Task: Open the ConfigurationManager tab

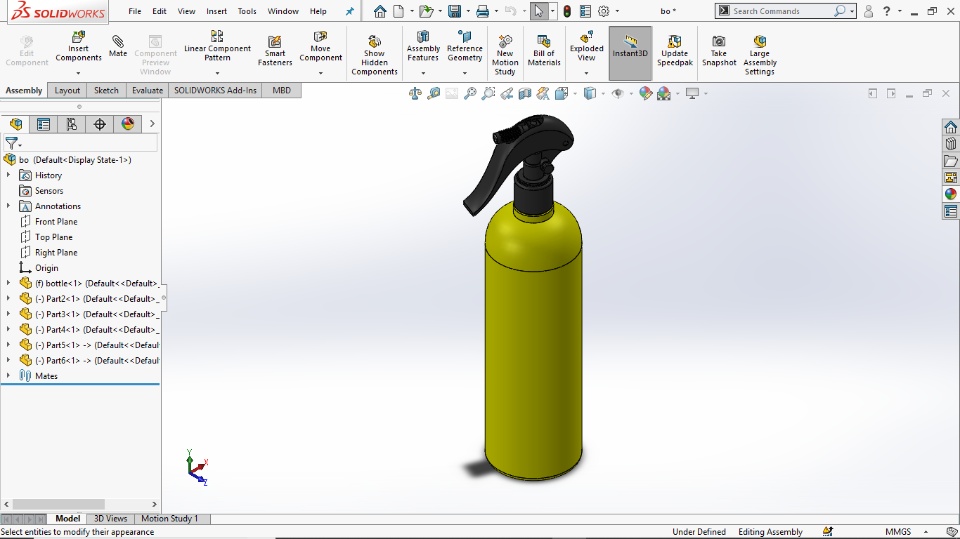Action: [72, 124]
